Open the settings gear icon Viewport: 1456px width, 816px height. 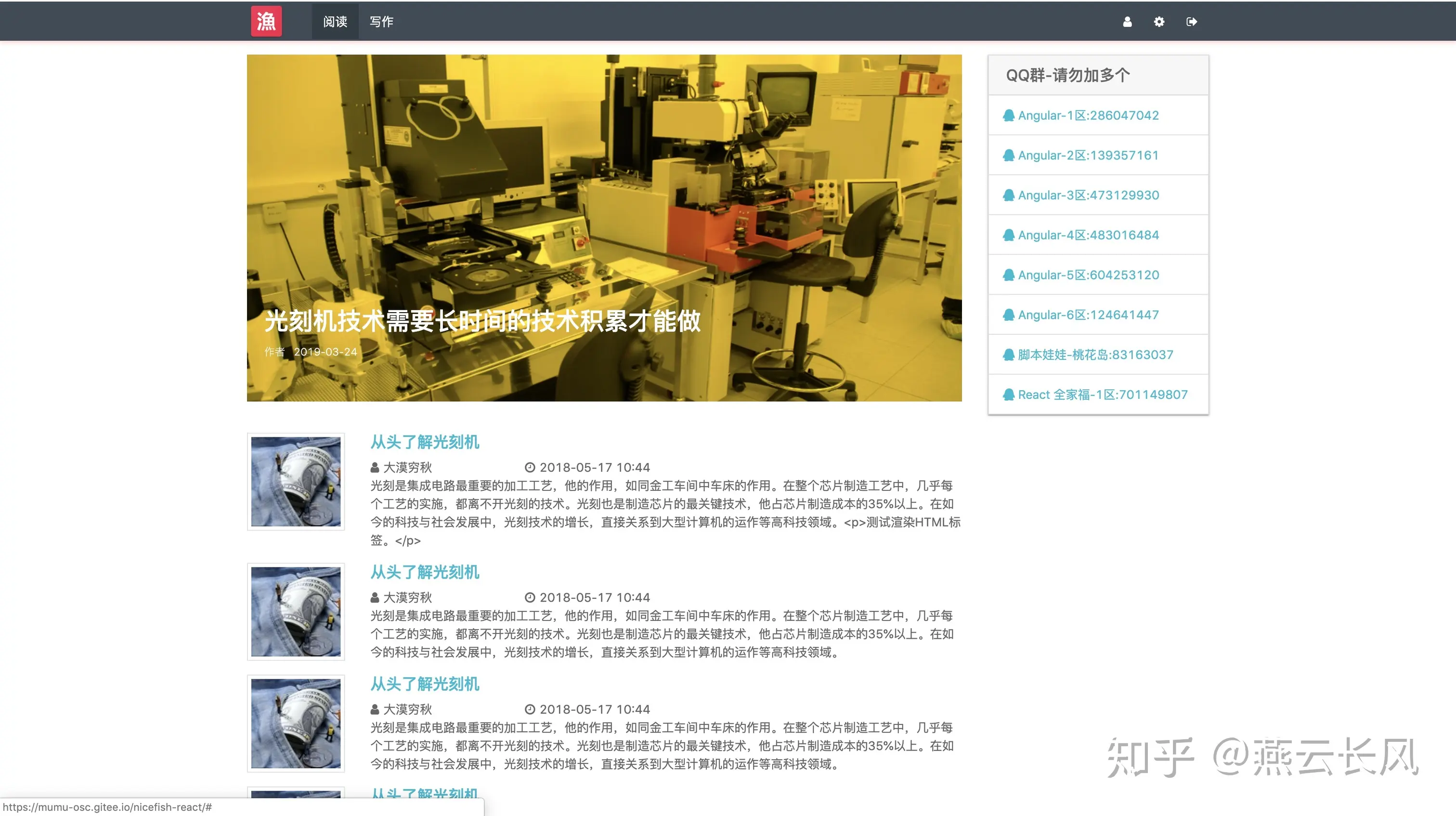(1159, 22)
